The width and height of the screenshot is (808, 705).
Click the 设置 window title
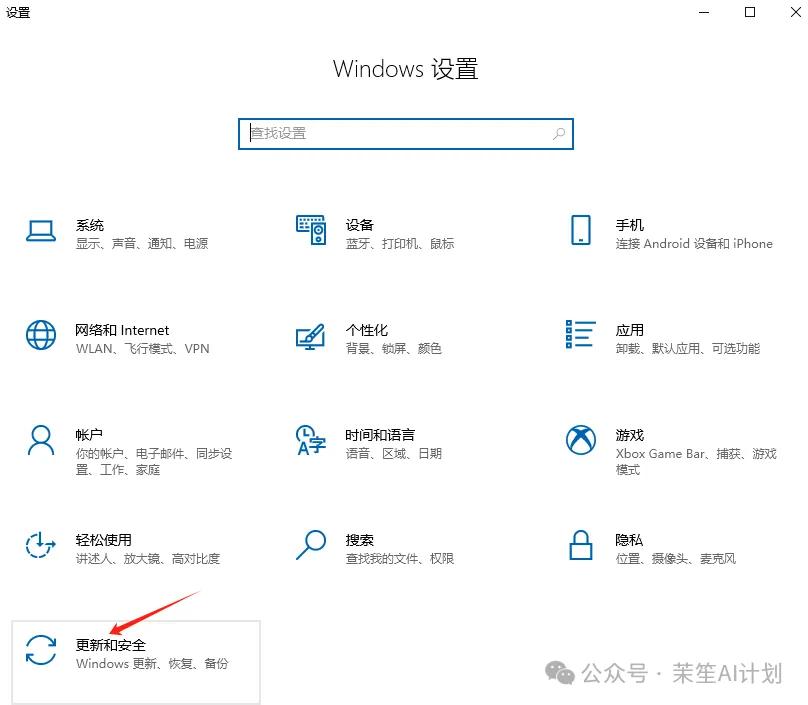(x=18, y=12)
